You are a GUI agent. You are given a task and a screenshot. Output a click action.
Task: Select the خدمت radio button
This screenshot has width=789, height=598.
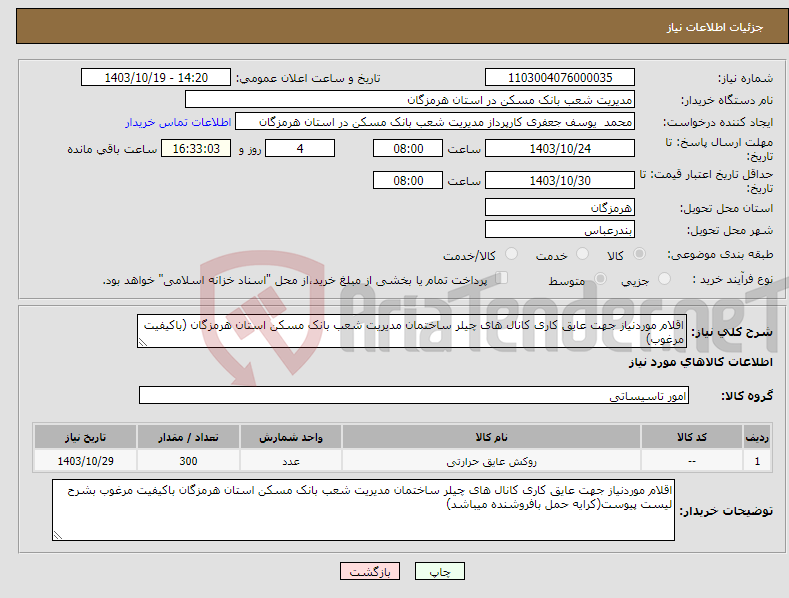click(x=582, y=254)
